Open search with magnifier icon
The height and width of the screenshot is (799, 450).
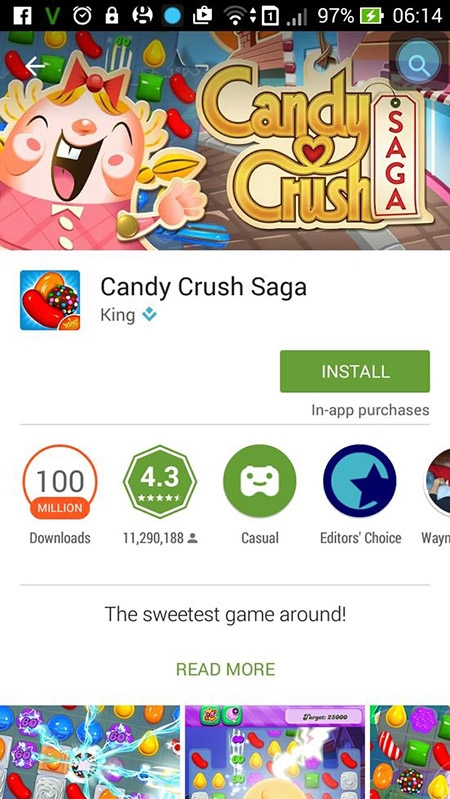coord(418,65)
